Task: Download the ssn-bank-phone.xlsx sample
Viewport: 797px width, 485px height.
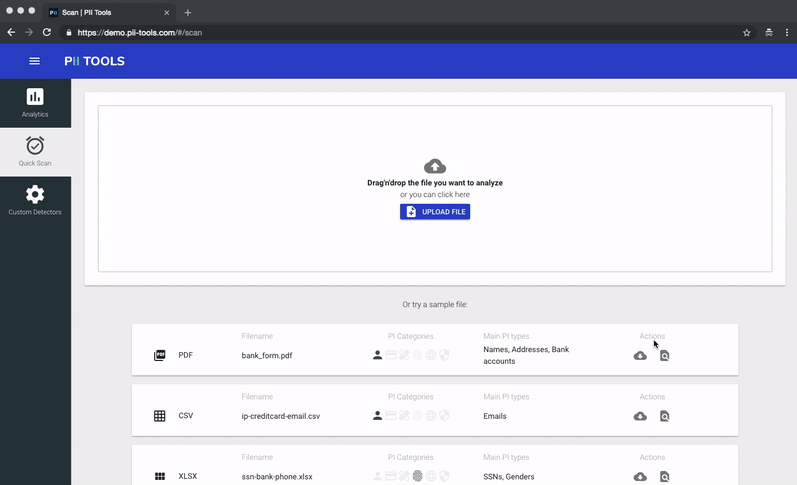Action: pos(640,476)
